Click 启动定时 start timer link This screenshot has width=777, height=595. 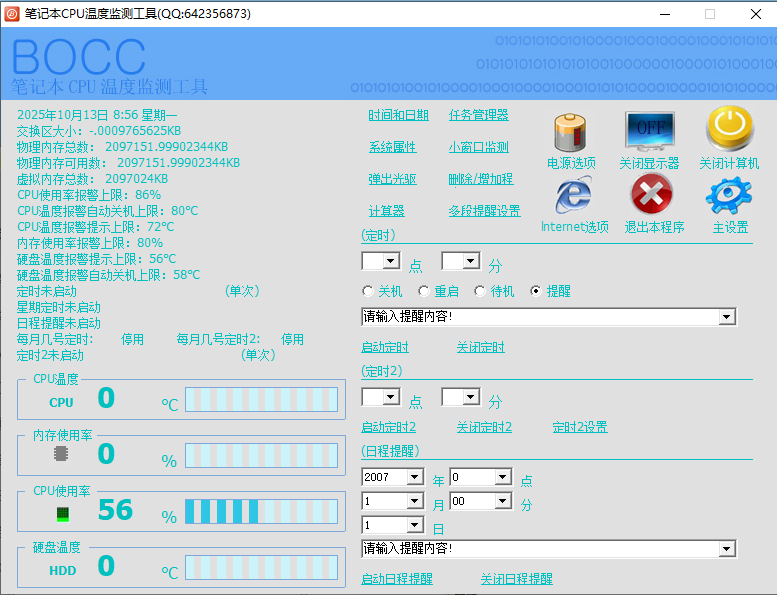point(385,347)
